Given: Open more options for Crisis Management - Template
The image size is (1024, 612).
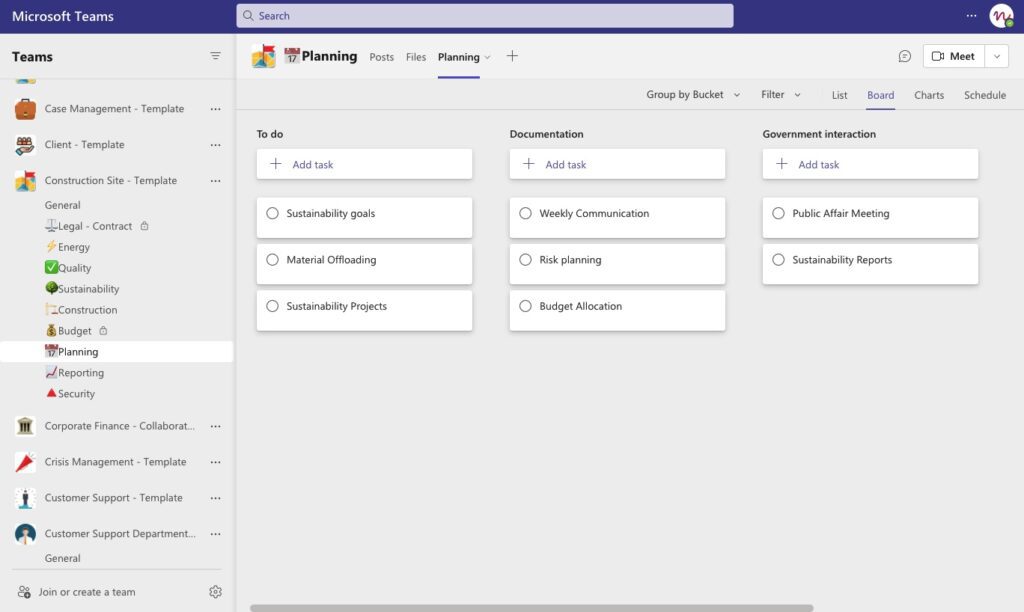Looking at the screenshot, I should point(216,462).
